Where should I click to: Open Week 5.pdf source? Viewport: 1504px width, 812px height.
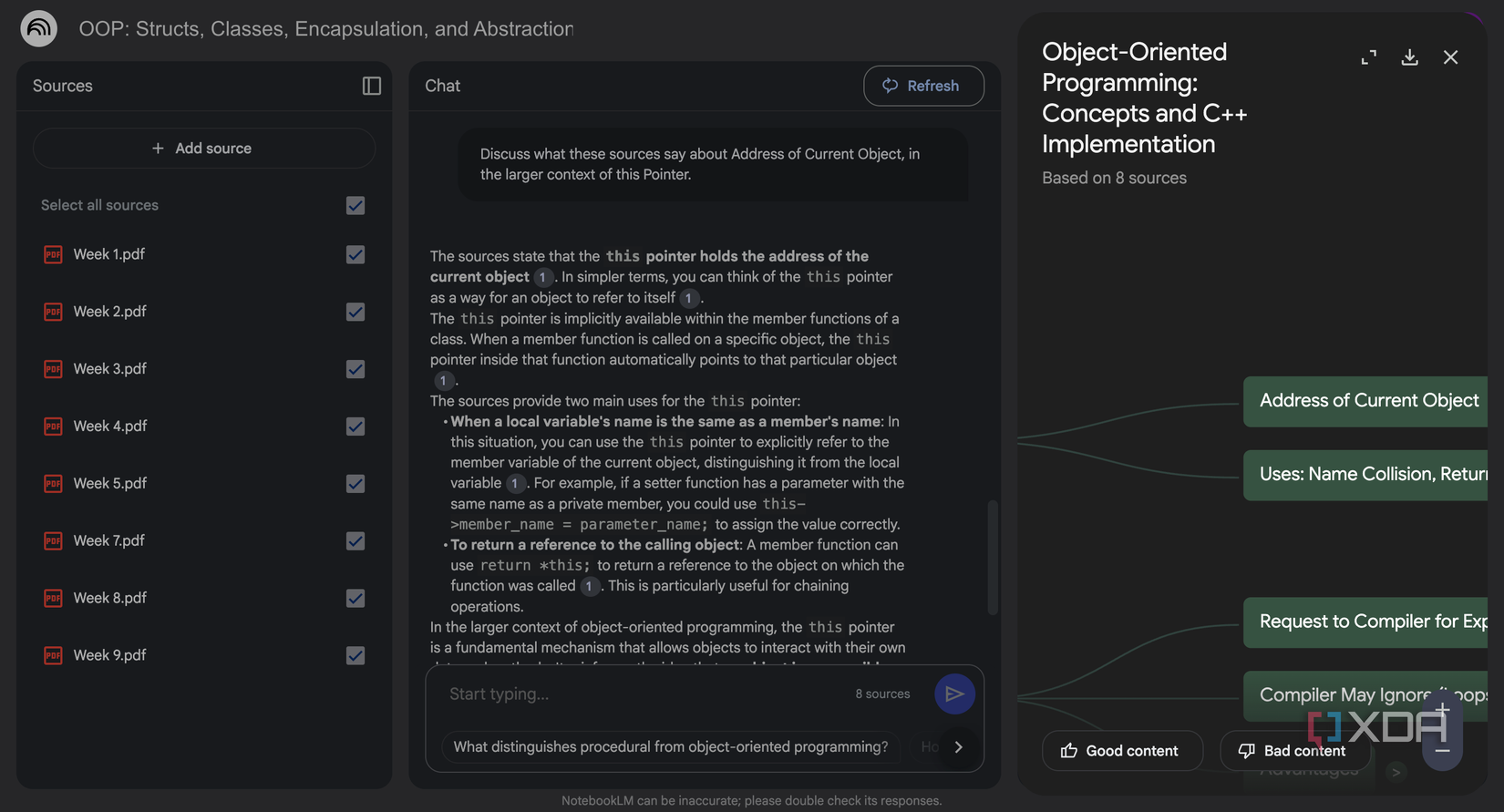(x=110, y=484)
